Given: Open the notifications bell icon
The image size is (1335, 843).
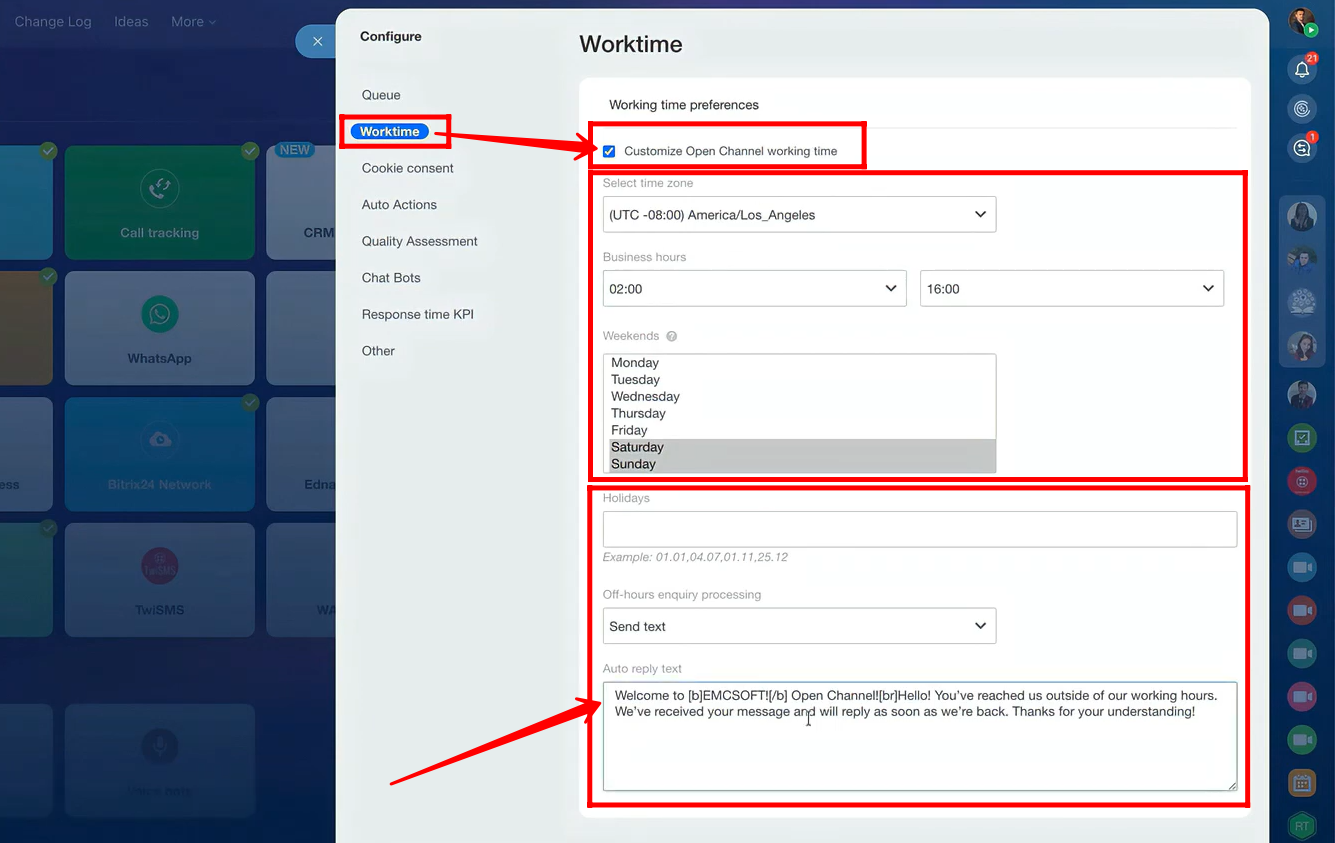Looking at the screenshot, I should 1301,69.
